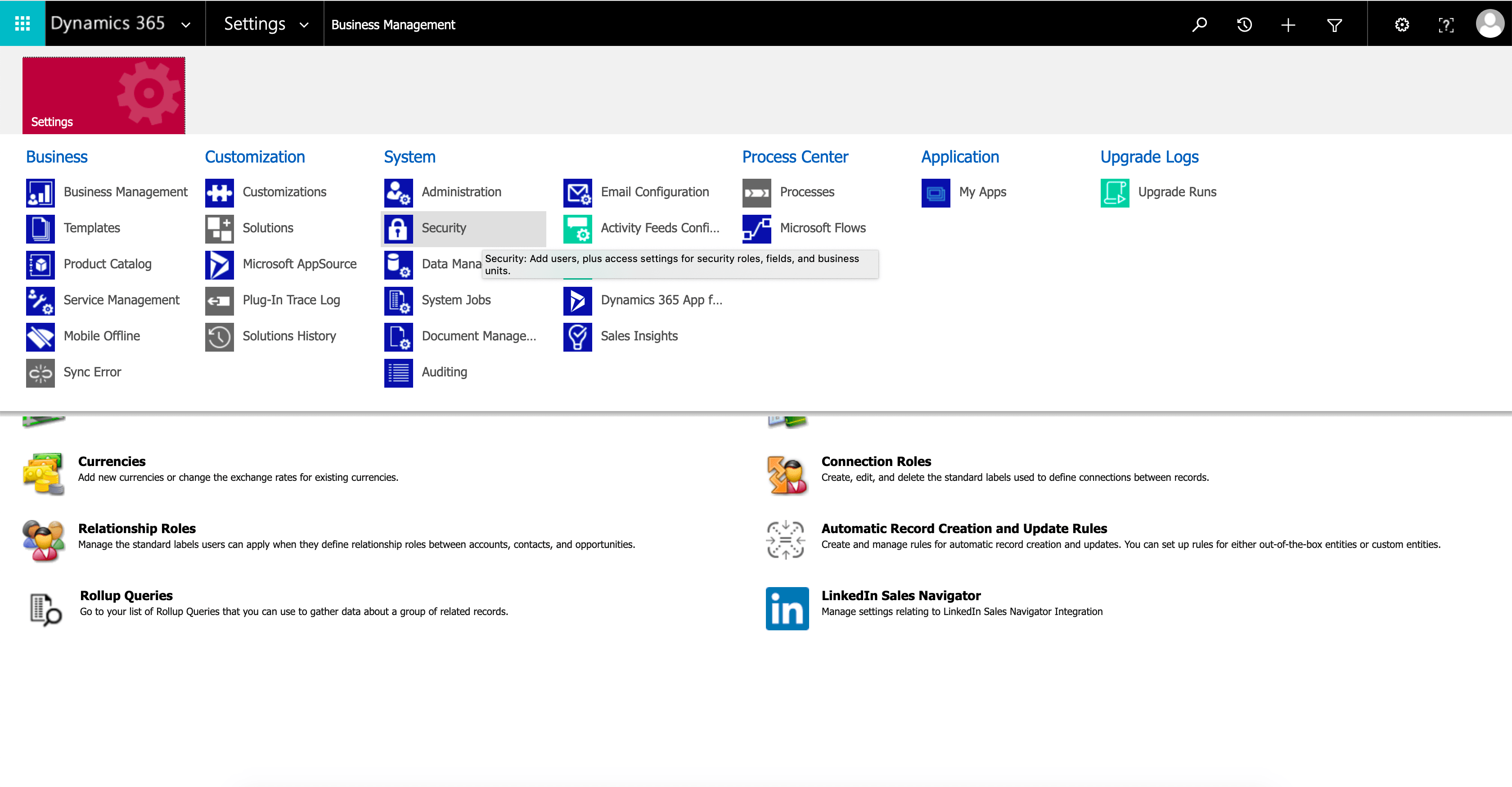Image resolution: width=1512 pixels, height=787 pixels.
Task: Click the Connection Roles icon
Action: tap(787, 475)
